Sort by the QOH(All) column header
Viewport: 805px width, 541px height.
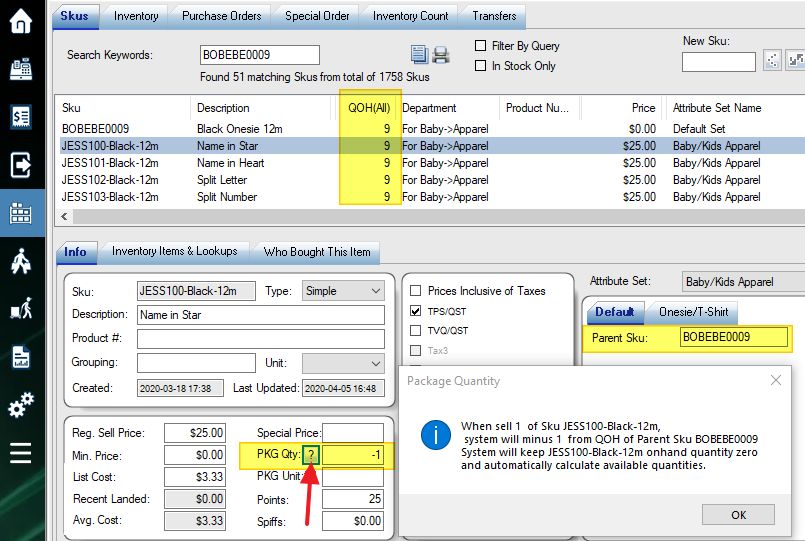[x=369, y=108]
